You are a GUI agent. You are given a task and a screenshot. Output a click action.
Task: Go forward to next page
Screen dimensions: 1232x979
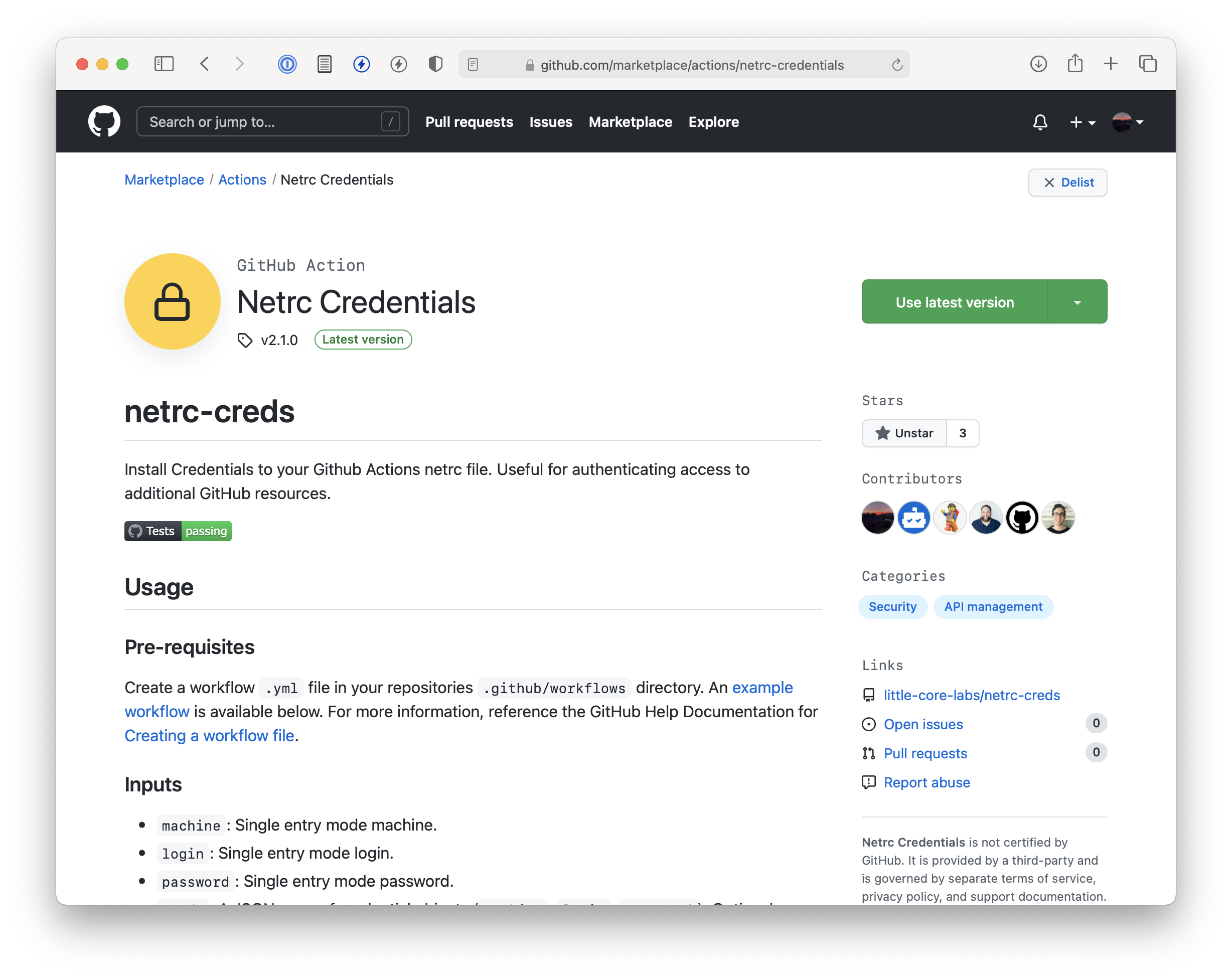[239, 64]
